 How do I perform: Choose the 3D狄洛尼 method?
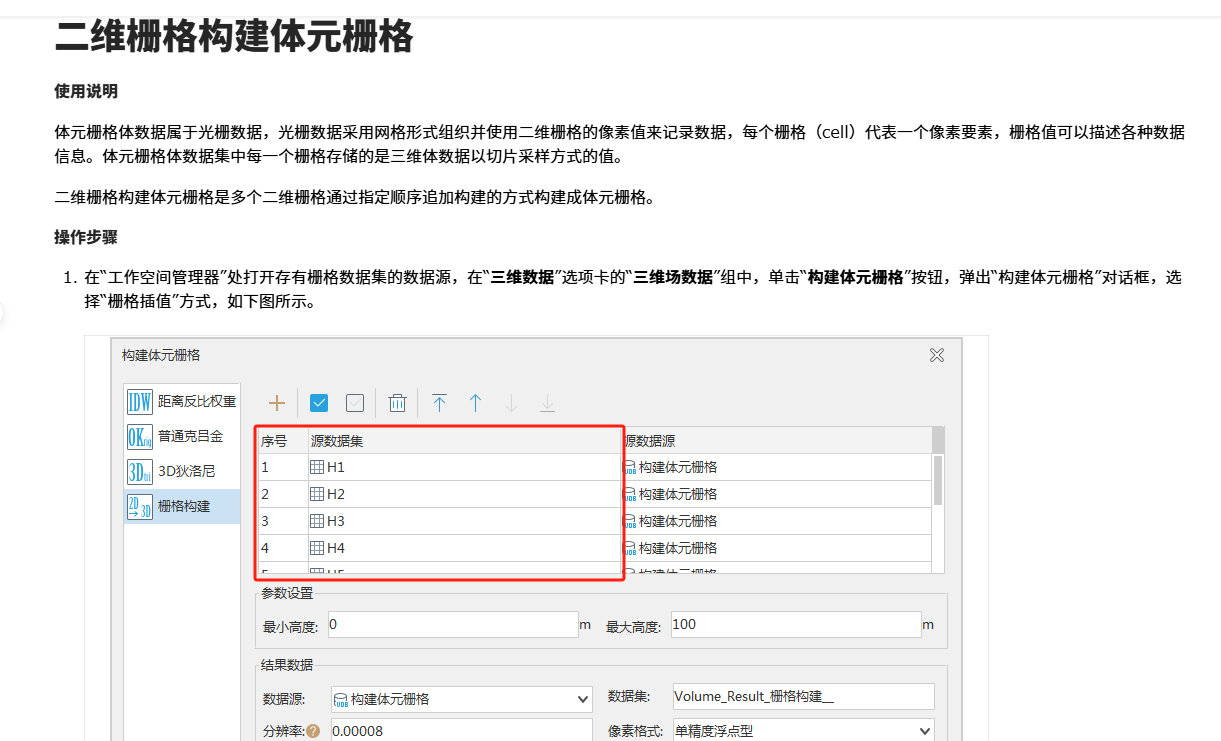[x=182, y=471]
